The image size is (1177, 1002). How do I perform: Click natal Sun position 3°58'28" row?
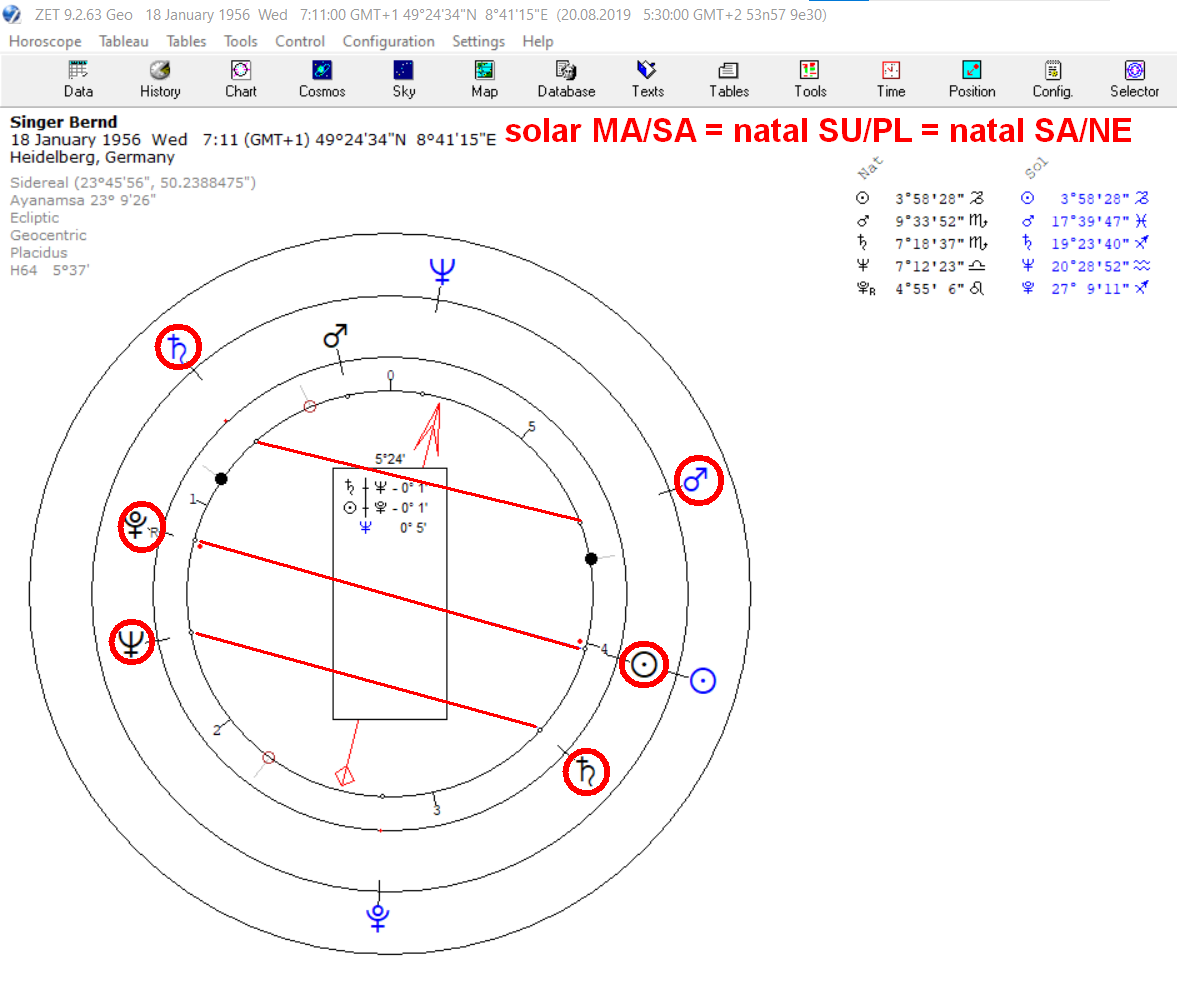[x=920, y=198]
